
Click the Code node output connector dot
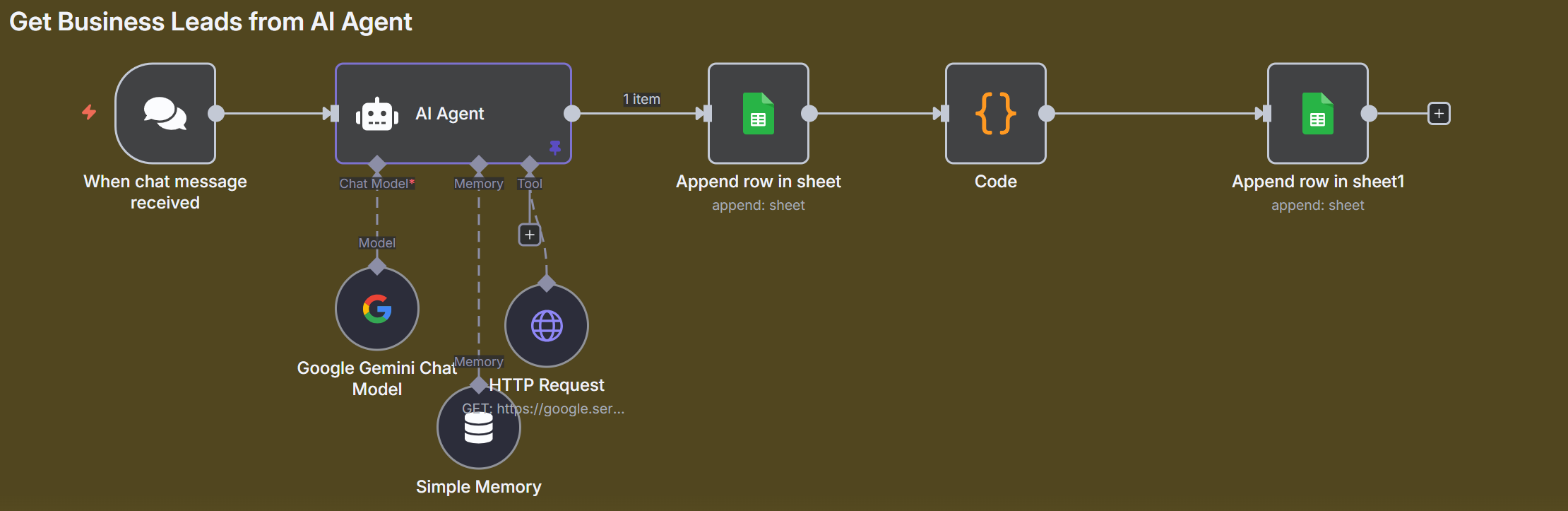(1047, 113)
